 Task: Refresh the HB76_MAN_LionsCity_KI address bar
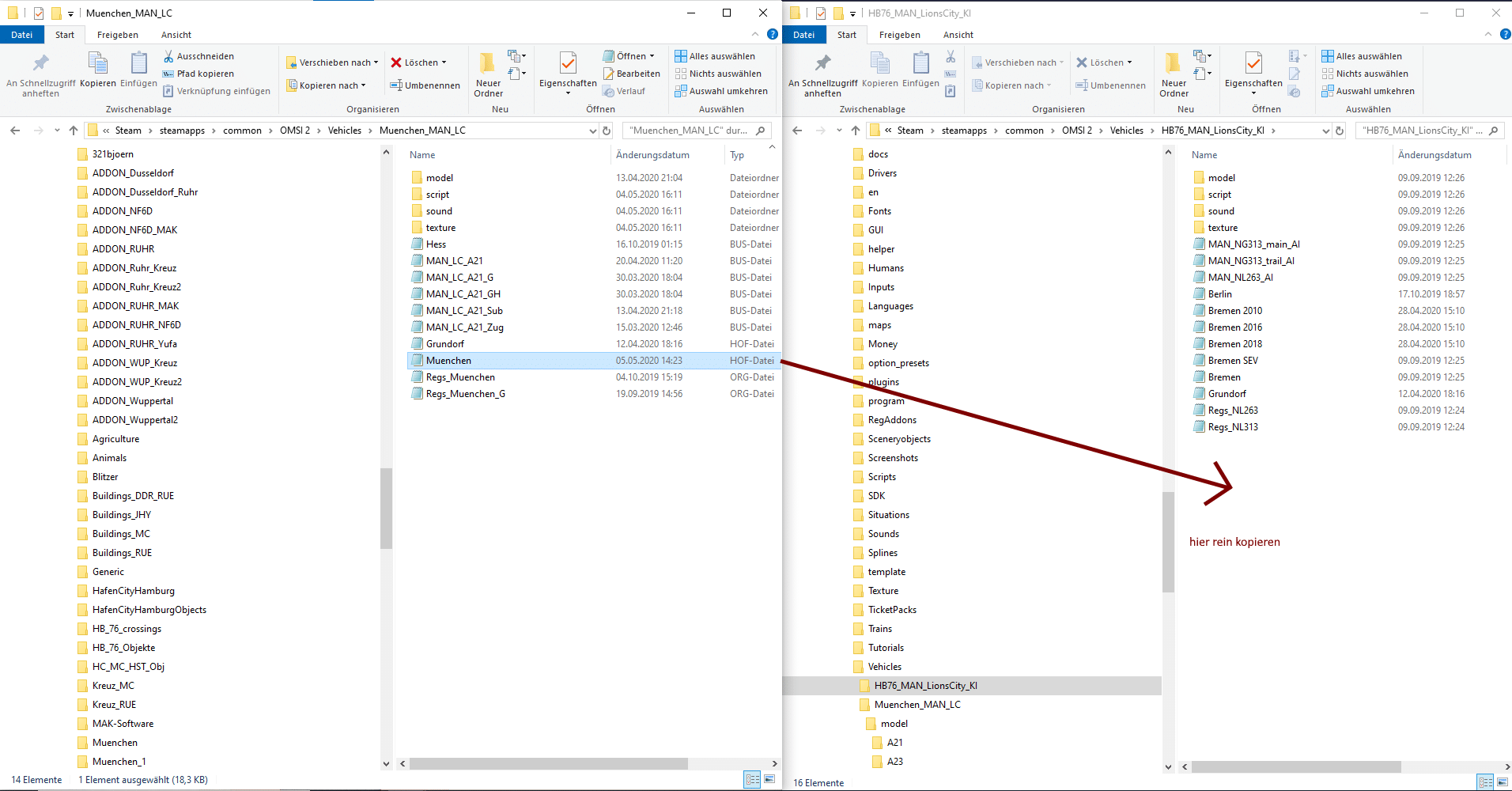click(x=1340, y=131)
